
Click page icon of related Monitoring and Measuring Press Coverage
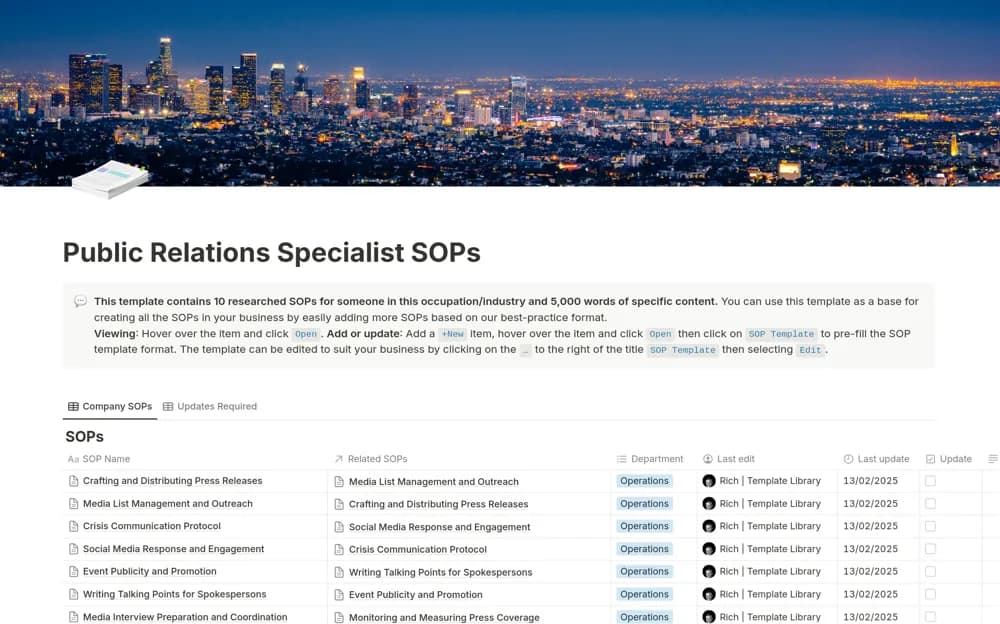pyautogui.click(x=339, y=618)
